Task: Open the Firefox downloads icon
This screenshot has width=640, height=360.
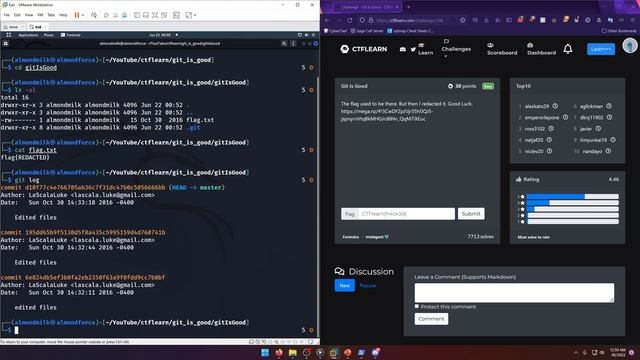Action: pyautogui.click(x=486, y=20)
